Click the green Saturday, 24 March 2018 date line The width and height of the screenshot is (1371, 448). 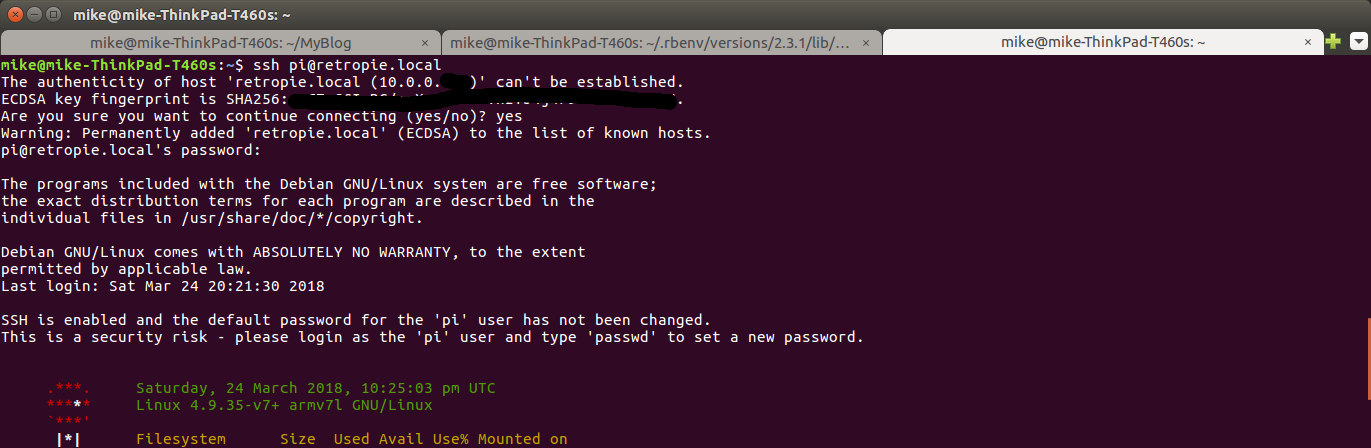(315, 388)
